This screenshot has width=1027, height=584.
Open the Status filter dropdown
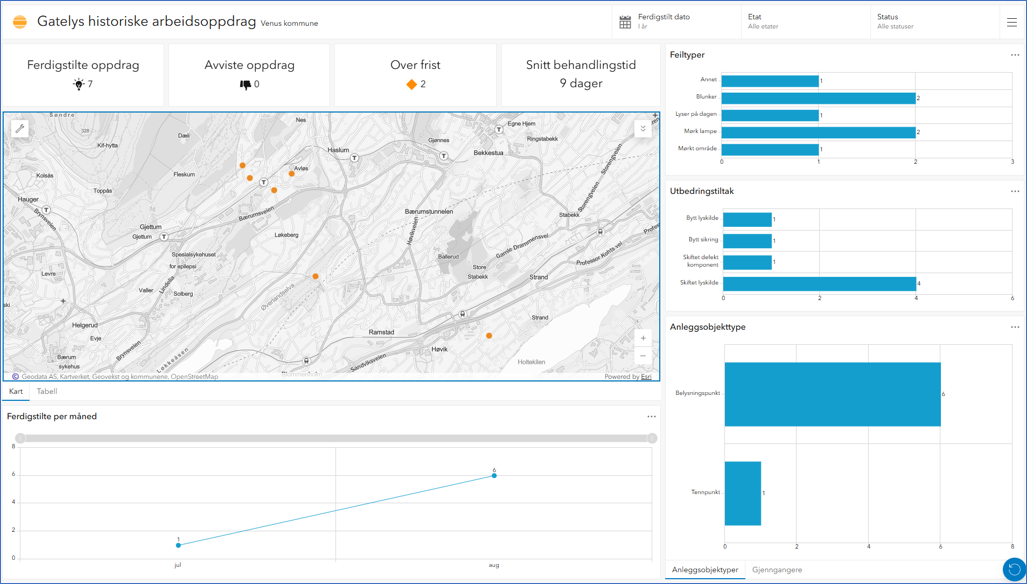tap(935, 22)
